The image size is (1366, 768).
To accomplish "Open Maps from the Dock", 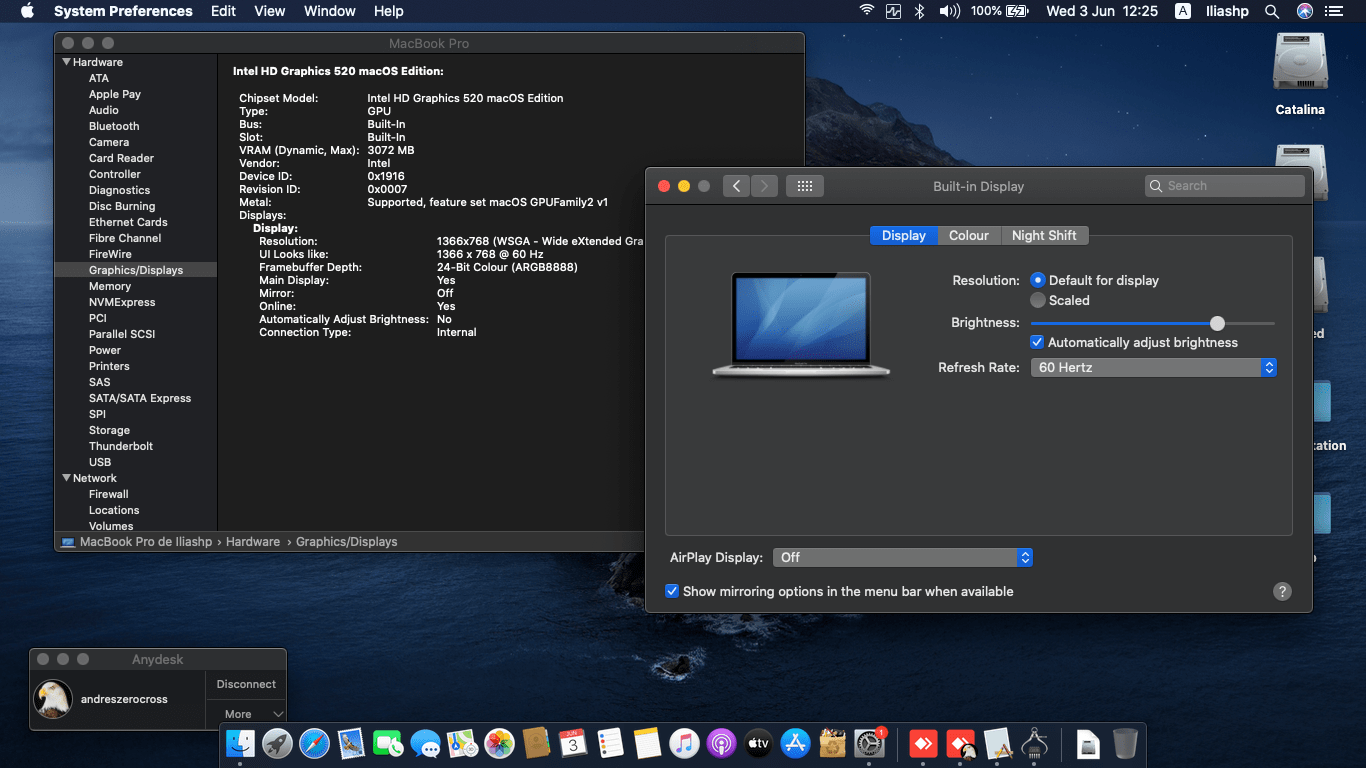I will pyautogui.click(x=462, y=743).
